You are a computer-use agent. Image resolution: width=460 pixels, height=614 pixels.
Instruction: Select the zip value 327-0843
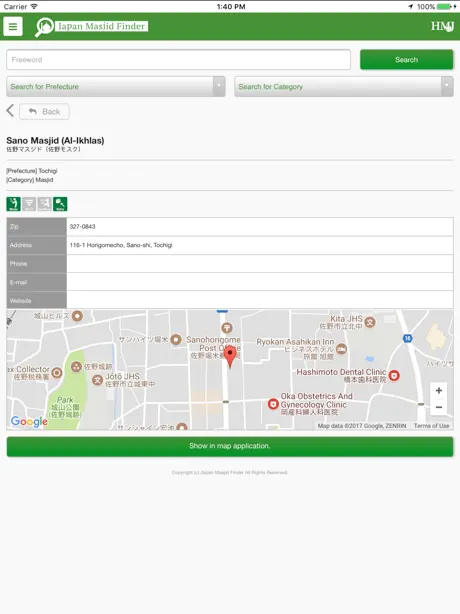[x=82, y=226]
